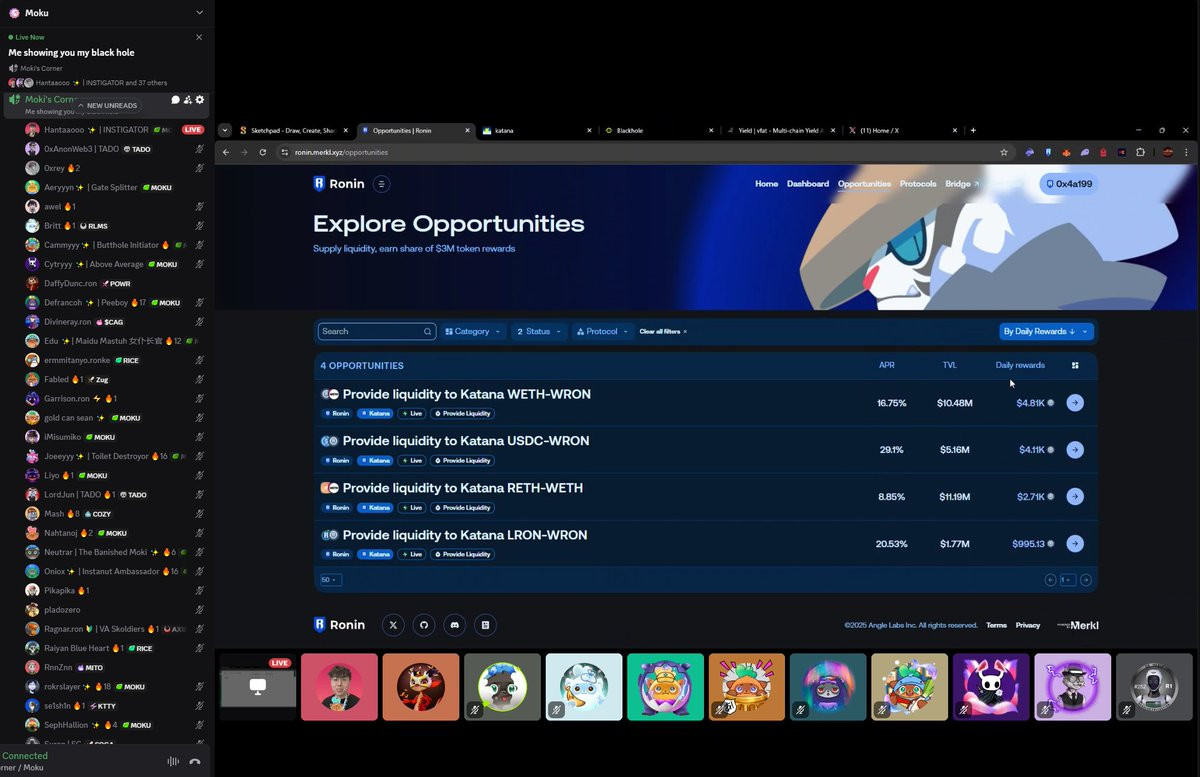
Task: Click the Search opportunities field
Action: pyautogui.click(x=377, y=331)
